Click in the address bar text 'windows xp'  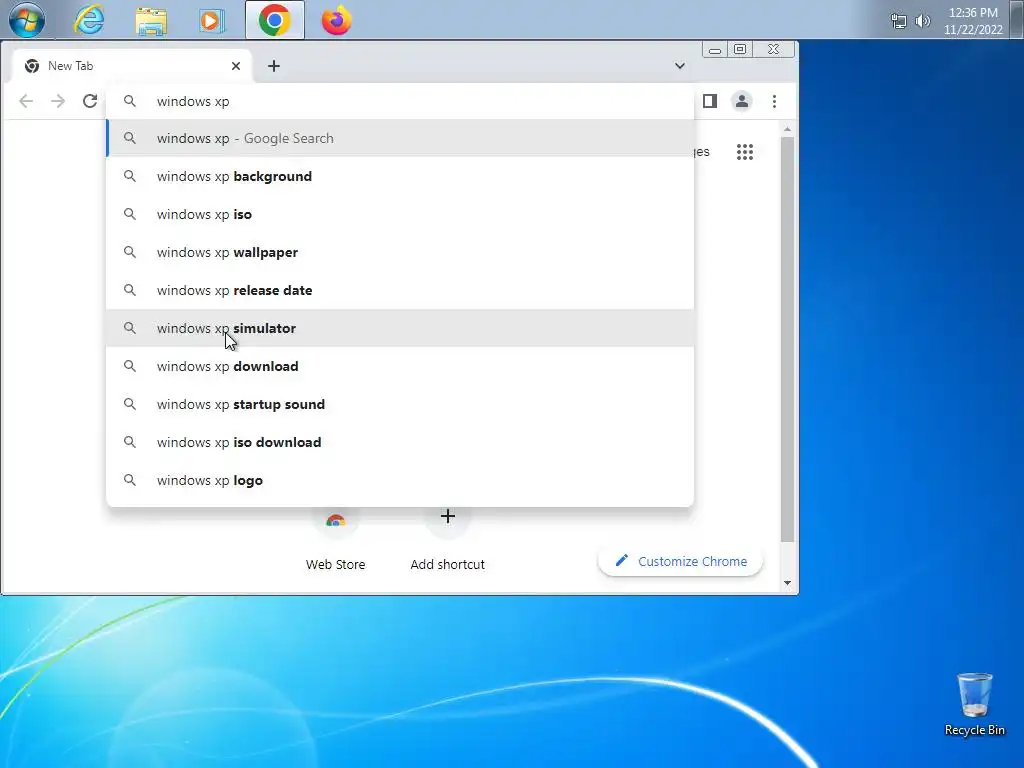click(x=193, y=101)
